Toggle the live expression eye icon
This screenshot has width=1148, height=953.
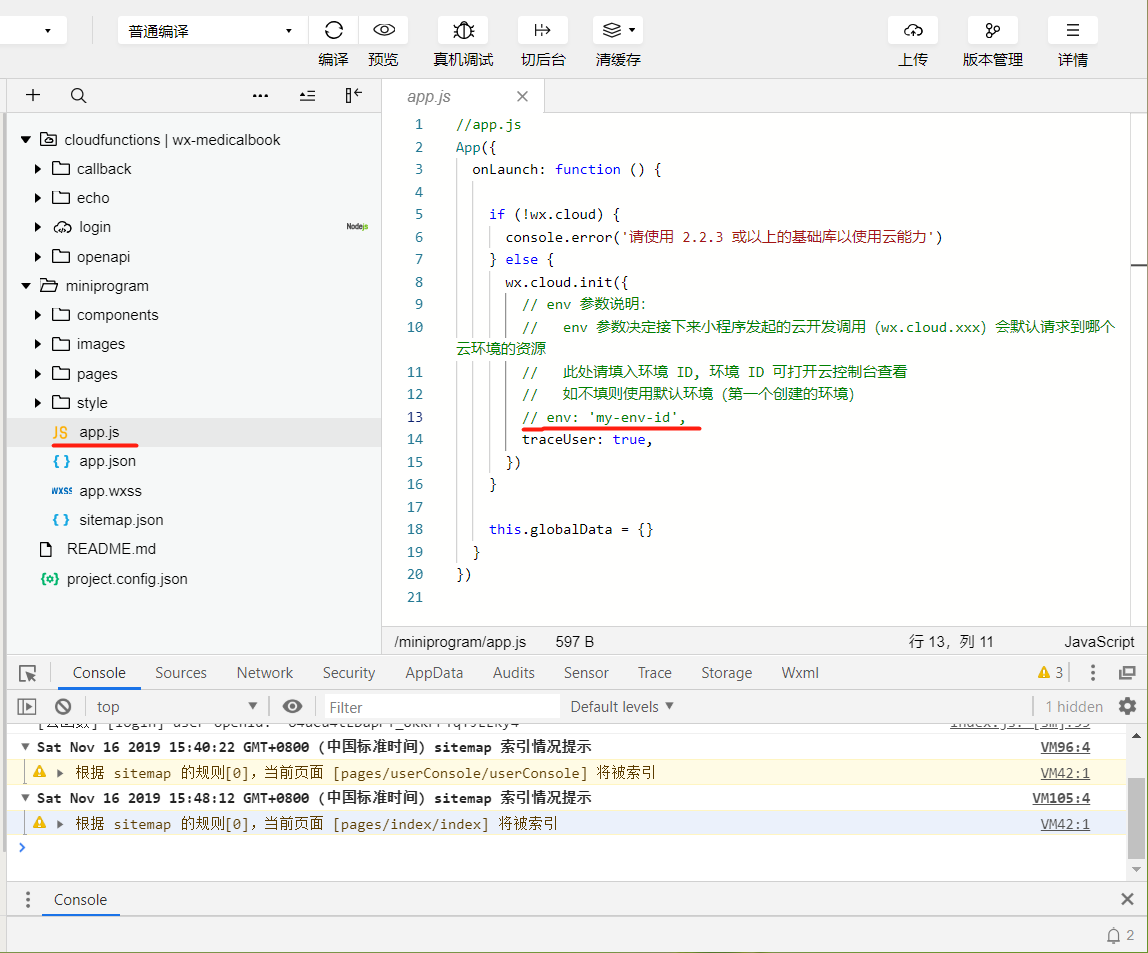[x=292, y=706]
